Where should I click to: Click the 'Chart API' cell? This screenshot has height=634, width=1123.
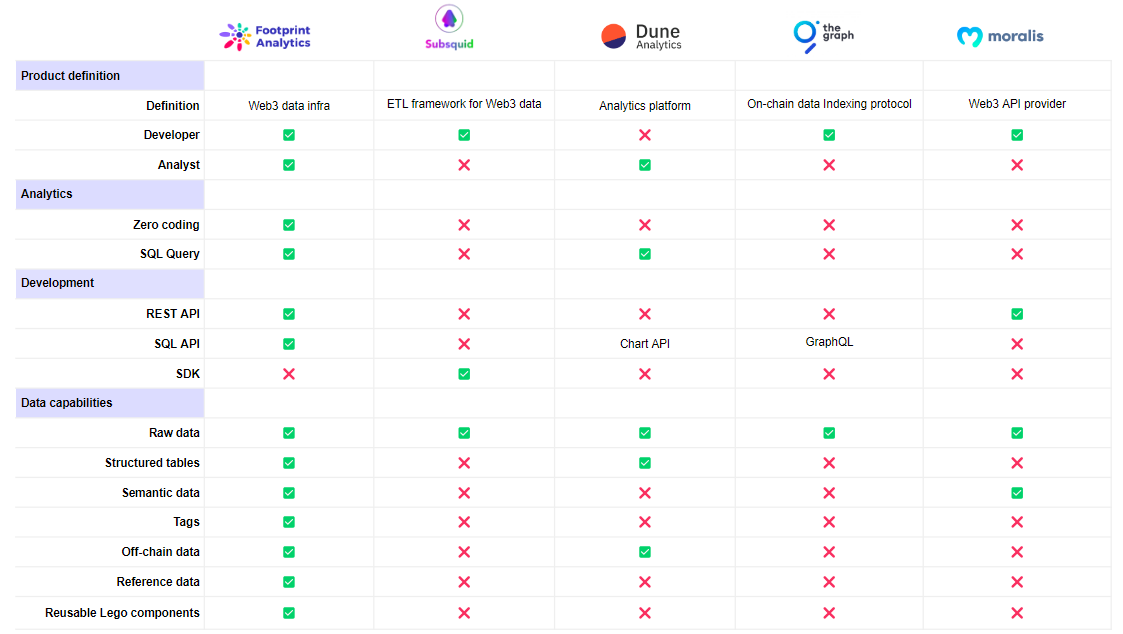[x=645, y=344]
